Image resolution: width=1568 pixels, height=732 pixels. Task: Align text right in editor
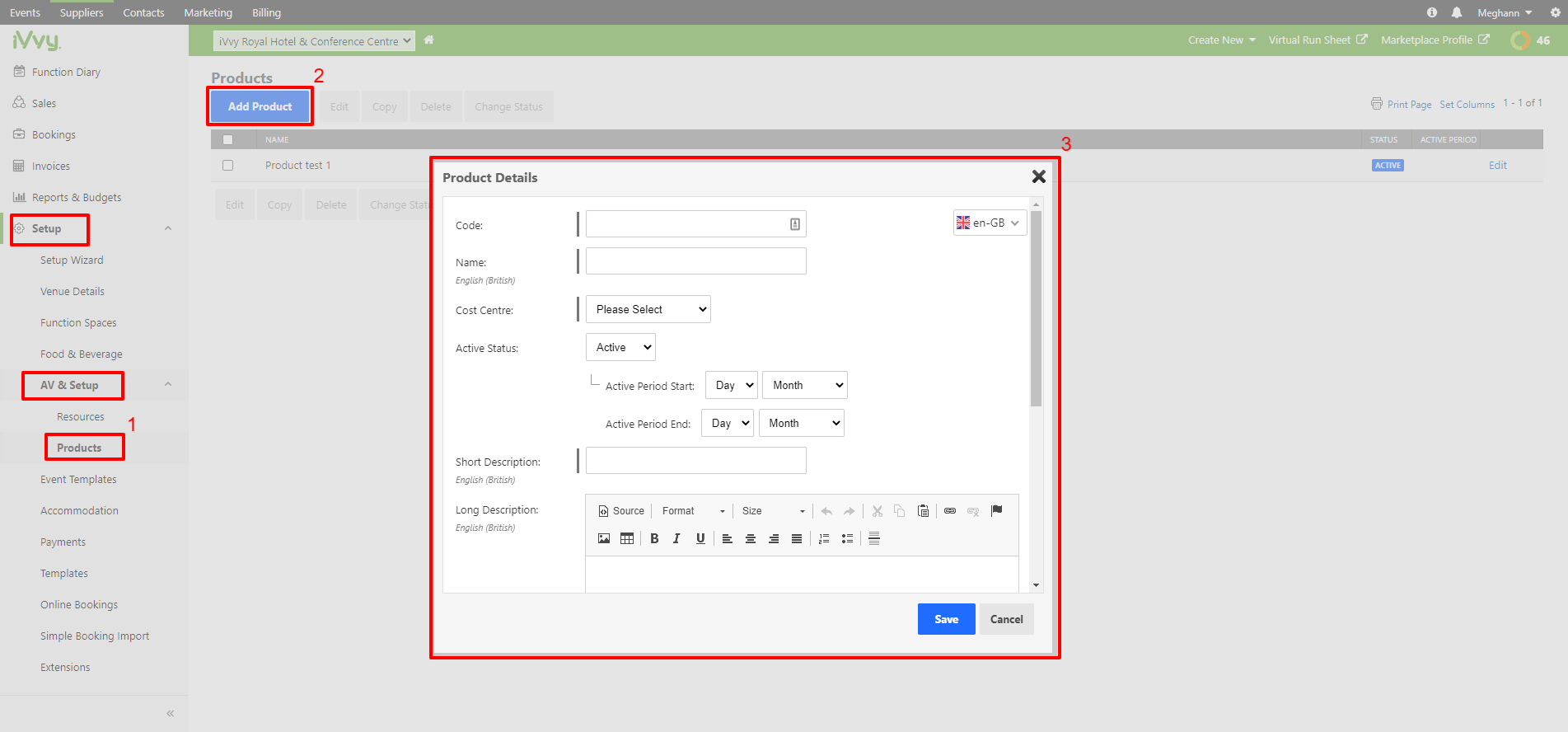774,538
